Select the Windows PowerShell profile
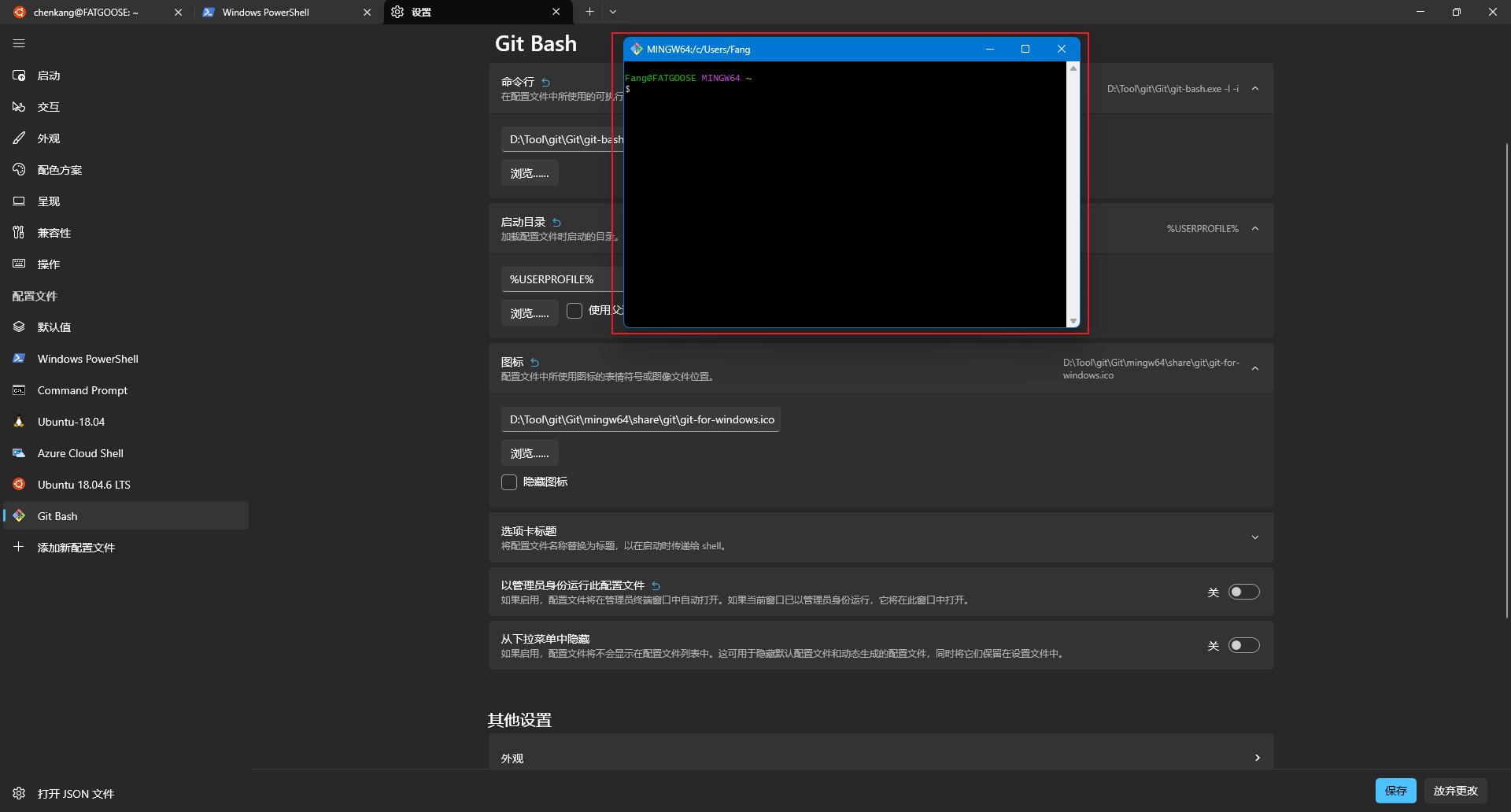 (126, 359)
